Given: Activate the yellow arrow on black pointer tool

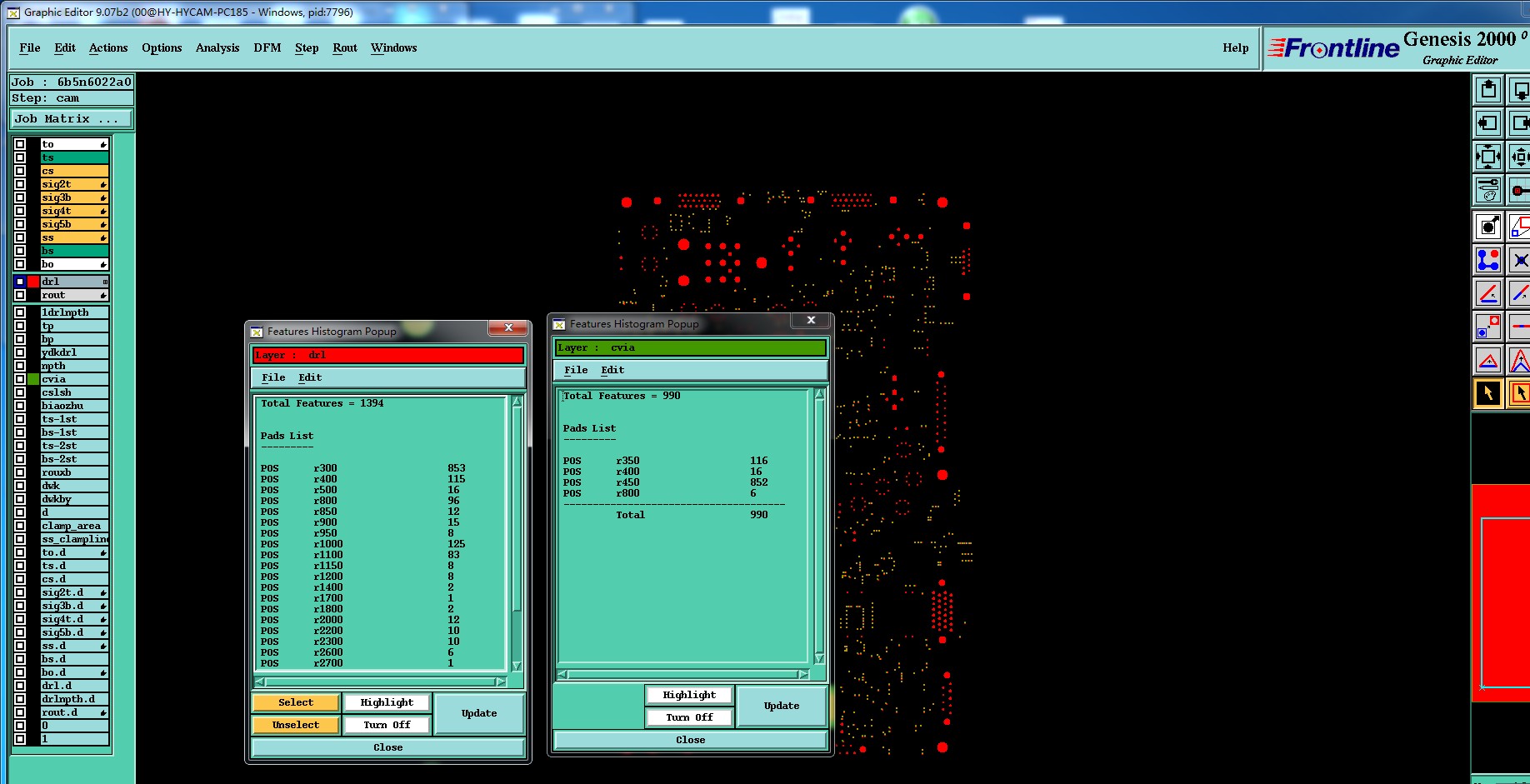Looking at the screenshot, I should tap(1488, 393).
